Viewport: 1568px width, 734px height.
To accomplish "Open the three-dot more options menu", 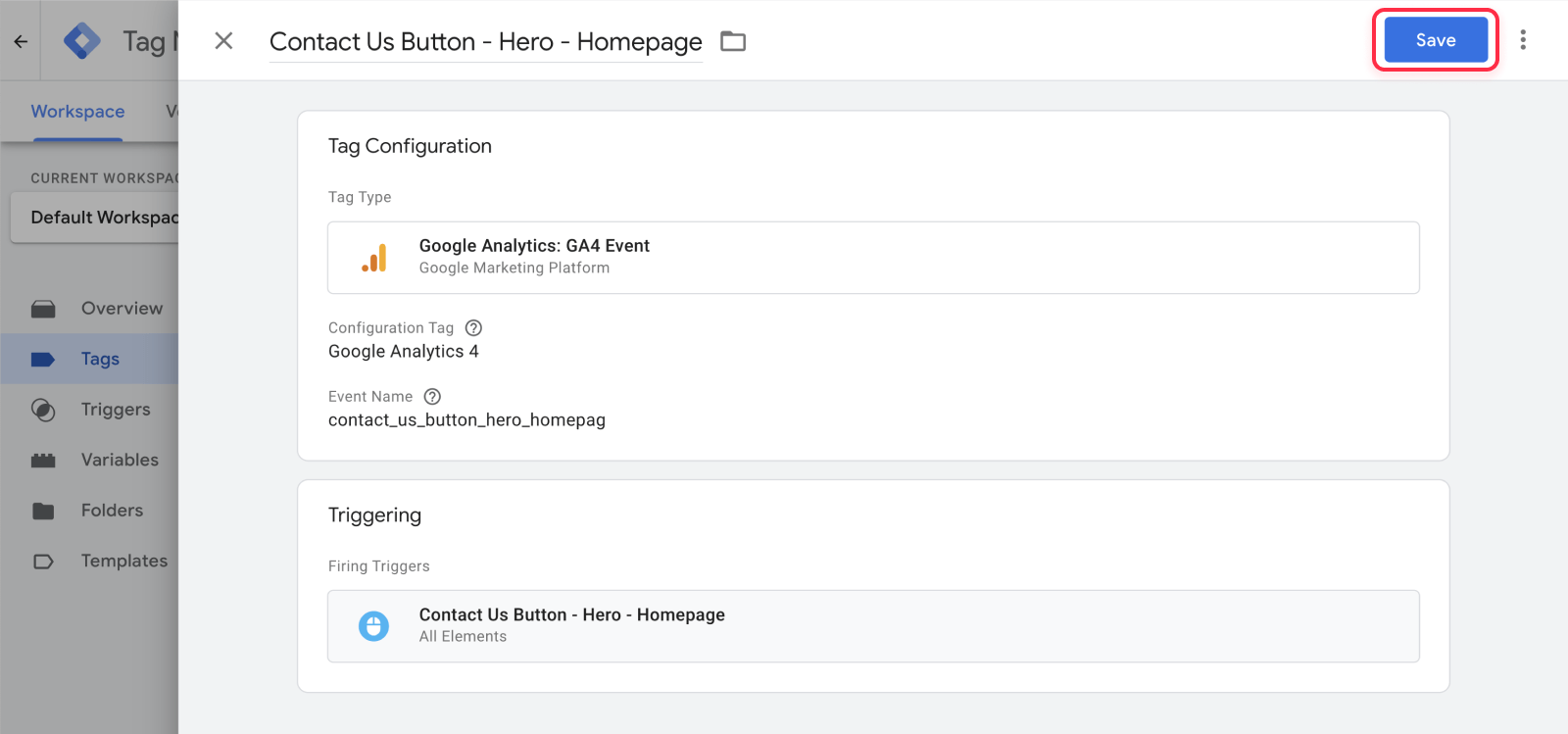I will [x=1523, y=39].
